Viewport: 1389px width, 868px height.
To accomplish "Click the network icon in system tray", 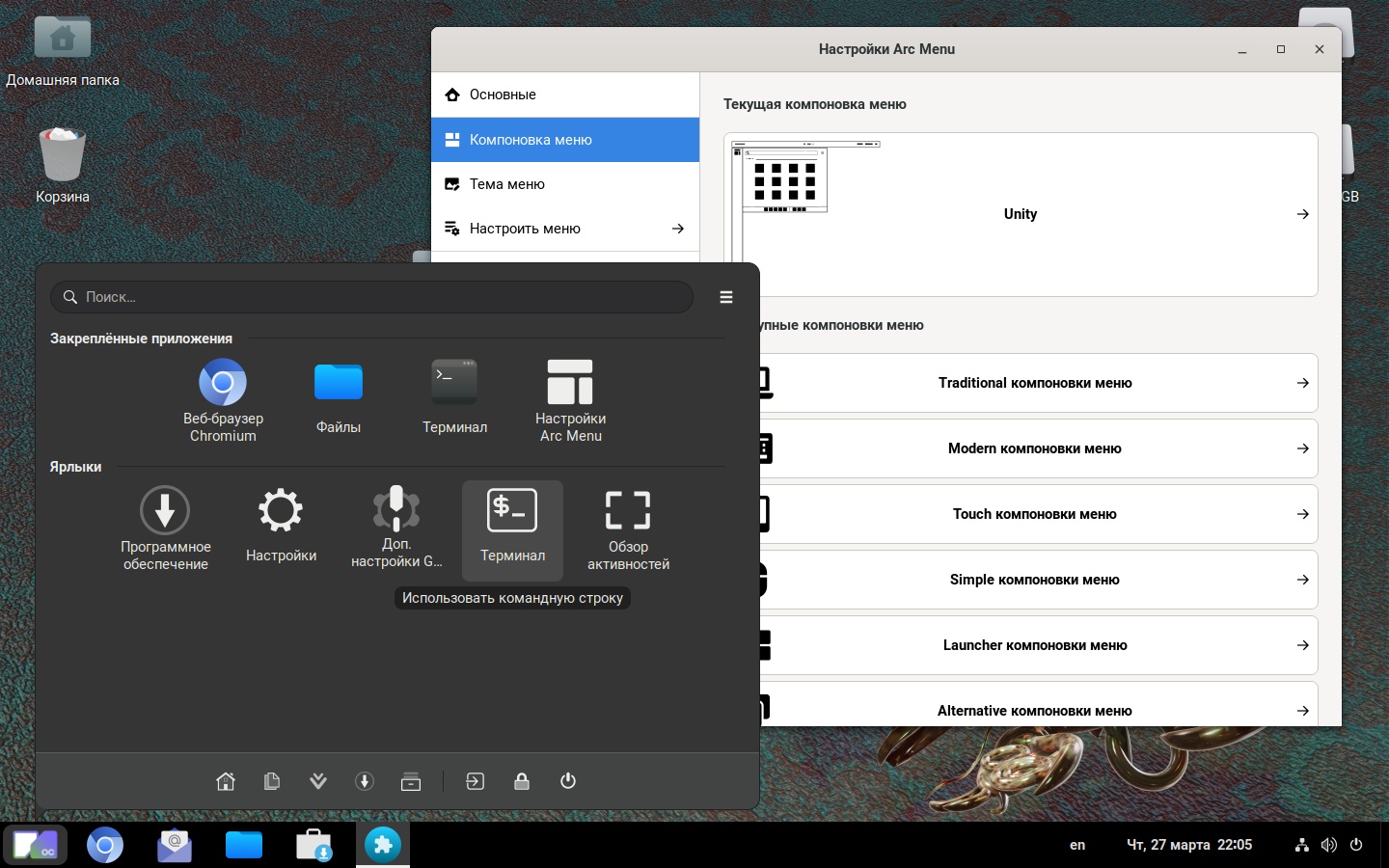I will coord(1302,845).
